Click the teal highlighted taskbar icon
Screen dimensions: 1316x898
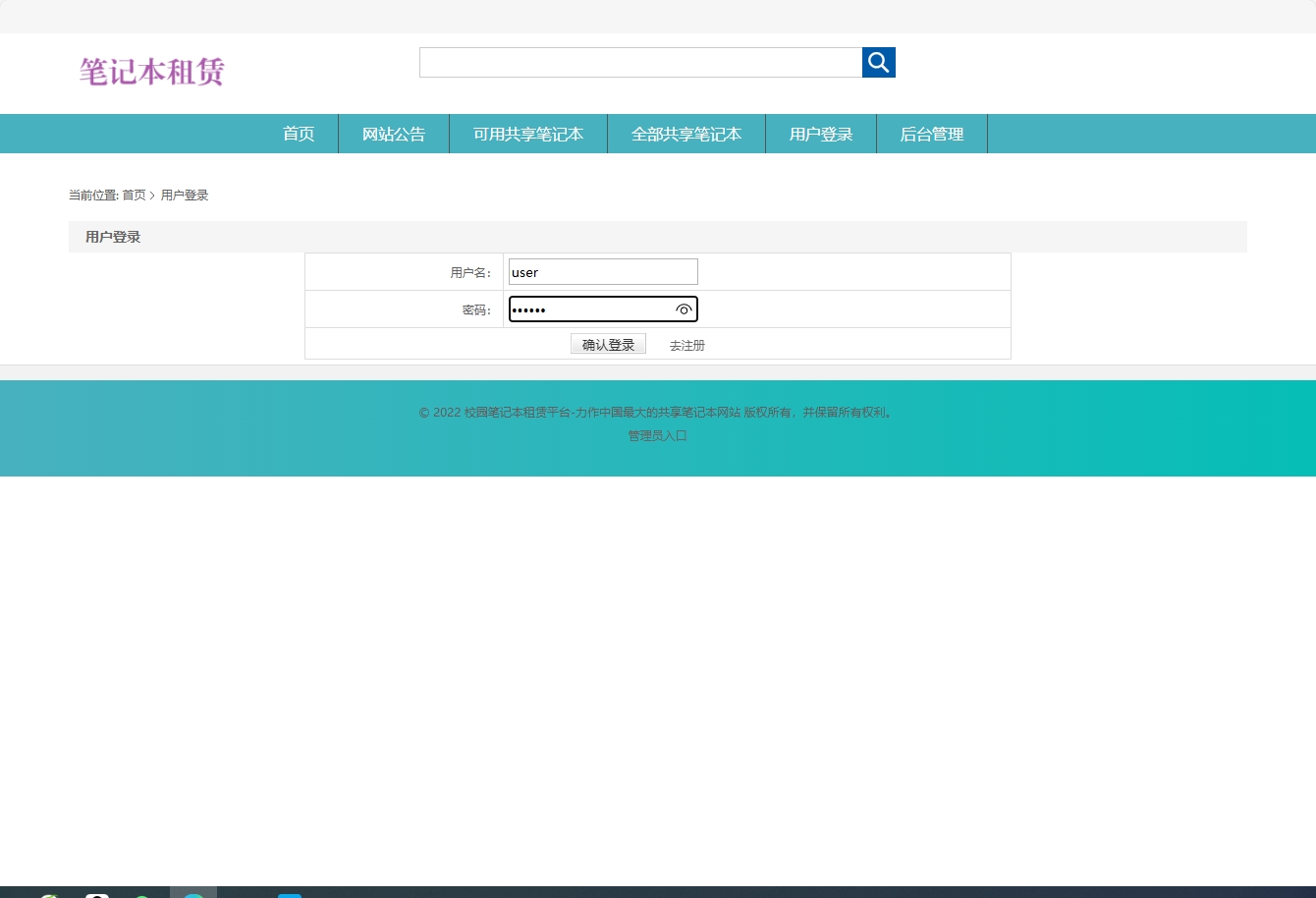point(192,893)
